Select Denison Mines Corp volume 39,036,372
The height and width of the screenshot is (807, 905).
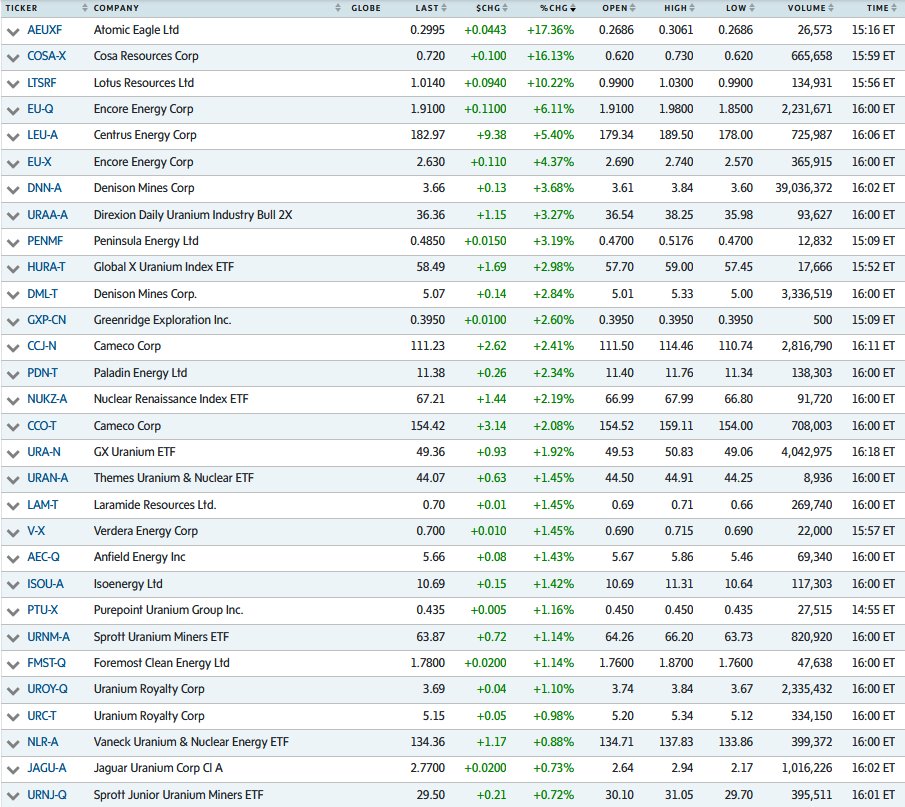pos(804,188)
